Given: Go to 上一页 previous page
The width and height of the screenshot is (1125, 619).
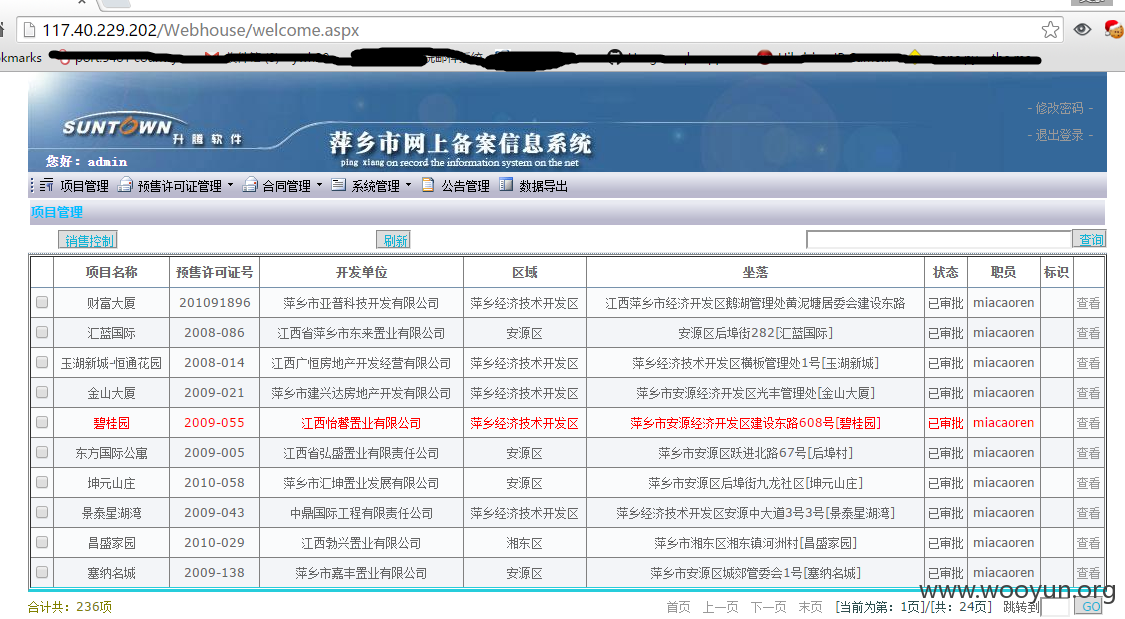Looking at the screenshot, I should click(x=720, y=608).
